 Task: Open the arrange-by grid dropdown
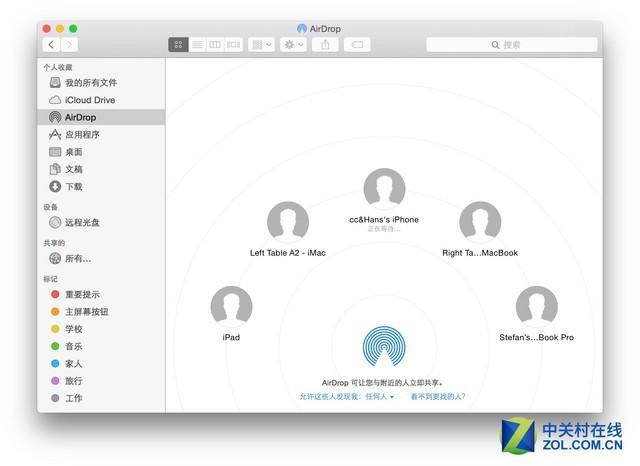(x=262, y=45)
